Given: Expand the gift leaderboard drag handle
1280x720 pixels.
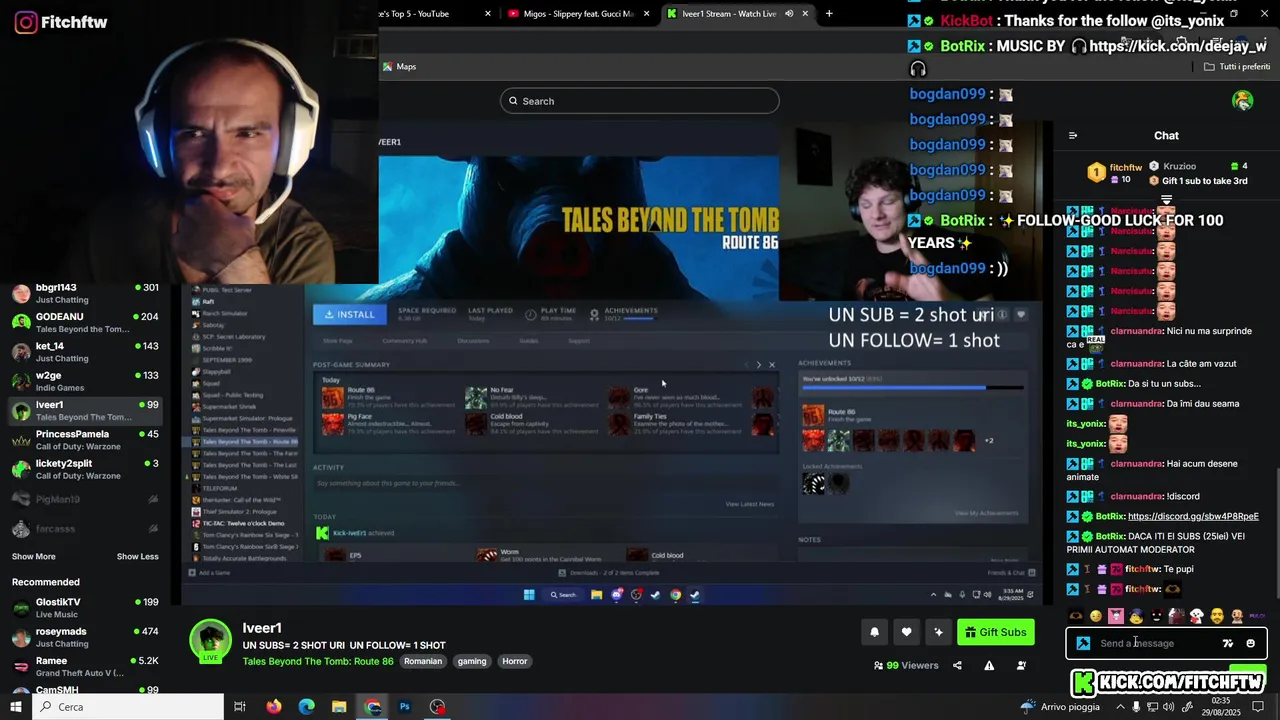Looking at the screenshot, I should pos(1166,200).
